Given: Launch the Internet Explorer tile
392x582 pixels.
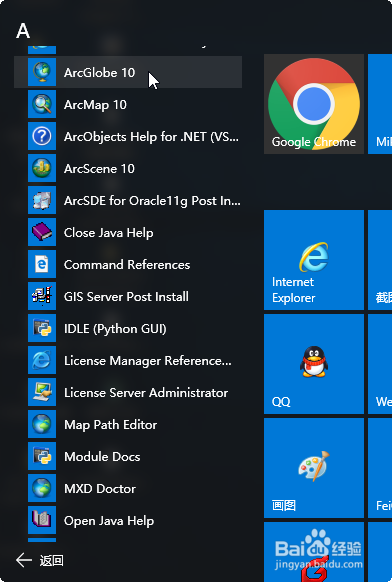Looking at the screenshot, I should (314, 260).
